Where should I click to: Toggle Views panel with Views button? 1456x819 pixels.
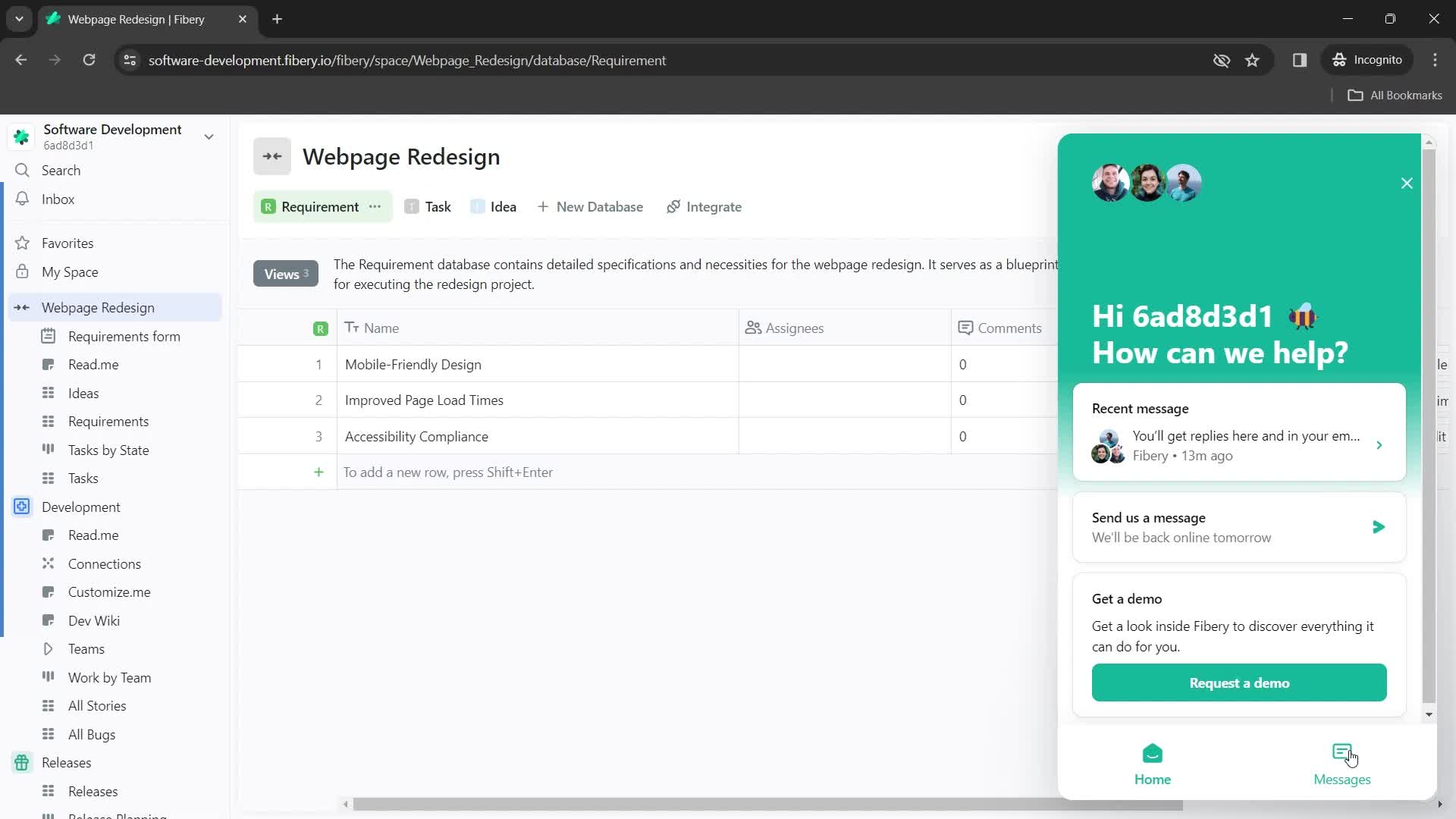click(285, 273)
